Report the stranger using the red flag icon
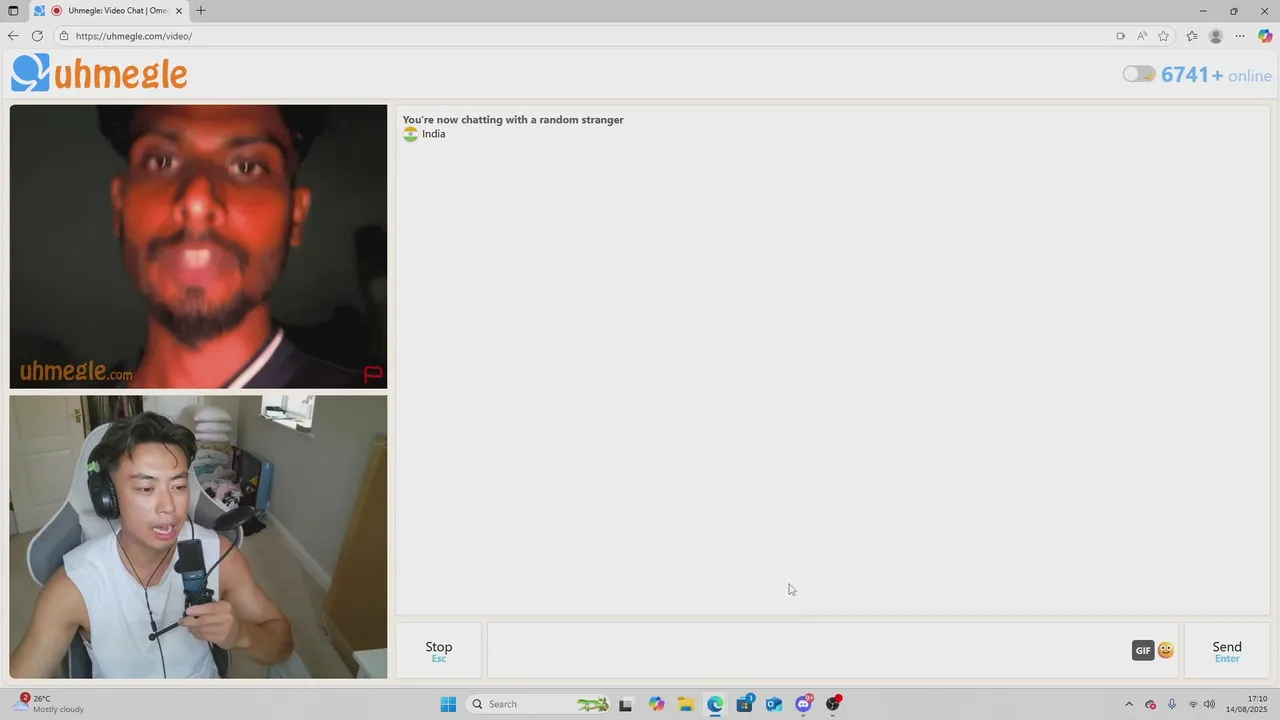 pyautogui.click(x=373, y=374)
